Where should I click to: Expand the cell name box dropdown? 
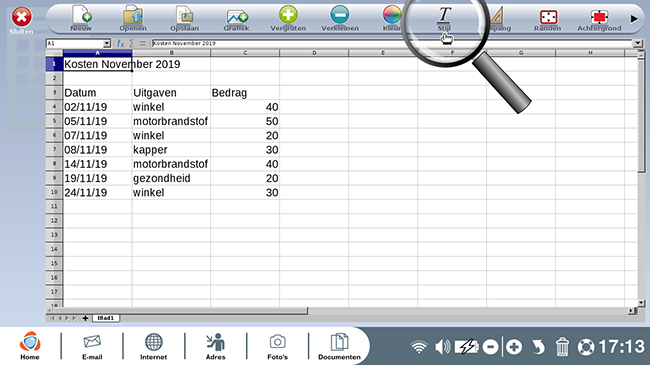pos(107,43)
